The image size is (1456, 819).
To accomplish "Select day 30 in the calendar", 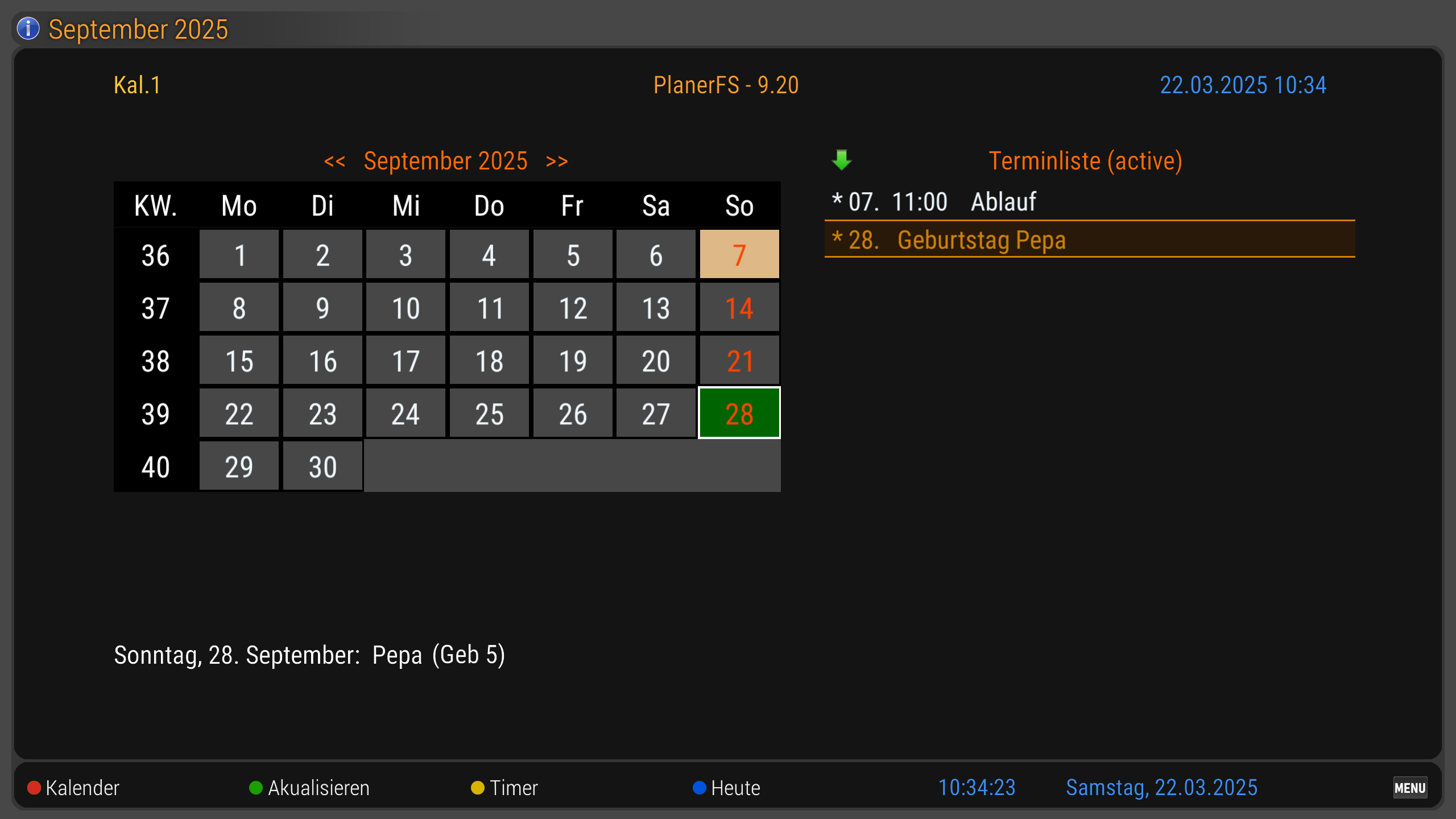I will 322,467.
